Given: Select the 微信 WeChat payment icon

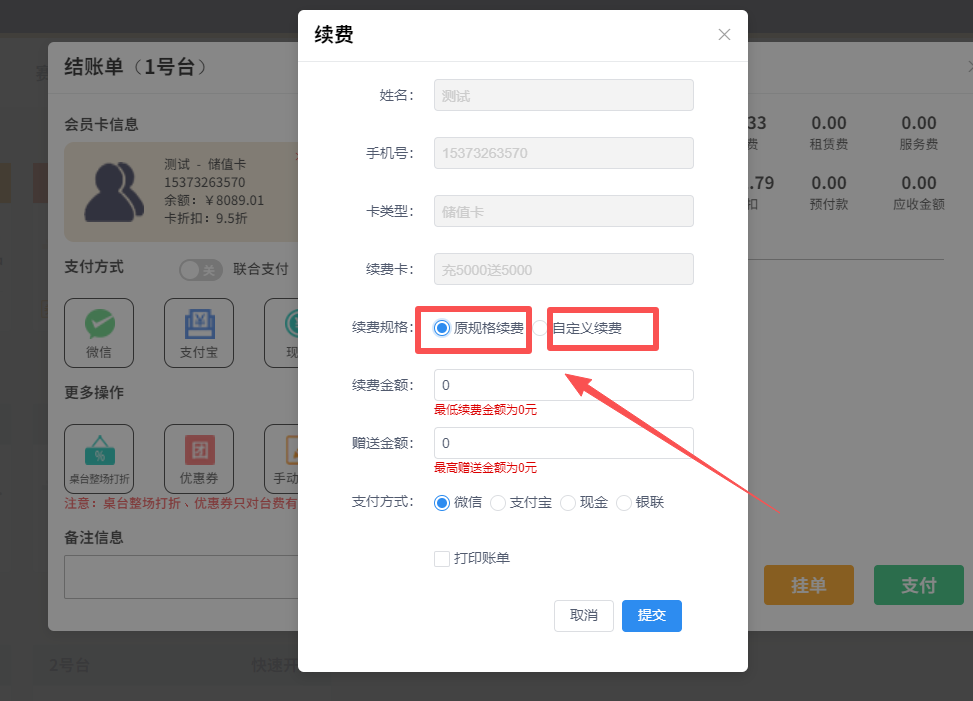Looking at the screenshot, I should (x=99, y=332).
